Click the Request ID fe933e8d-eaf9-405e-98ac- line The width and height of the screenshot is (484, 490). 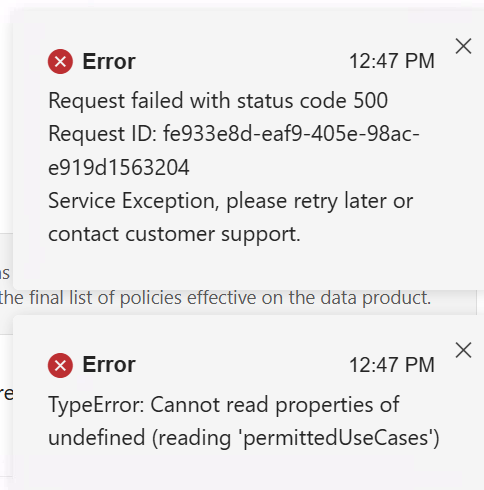coord(234,134)
